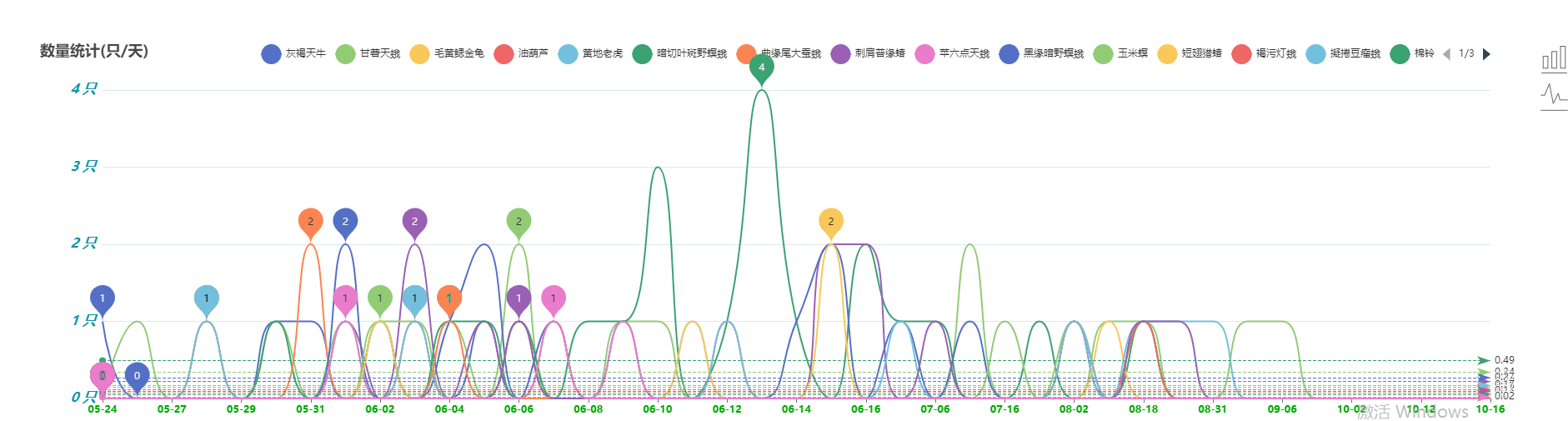Go to previous legend page
This screenshot has height=421, width=1568.
coord(1446,54)
